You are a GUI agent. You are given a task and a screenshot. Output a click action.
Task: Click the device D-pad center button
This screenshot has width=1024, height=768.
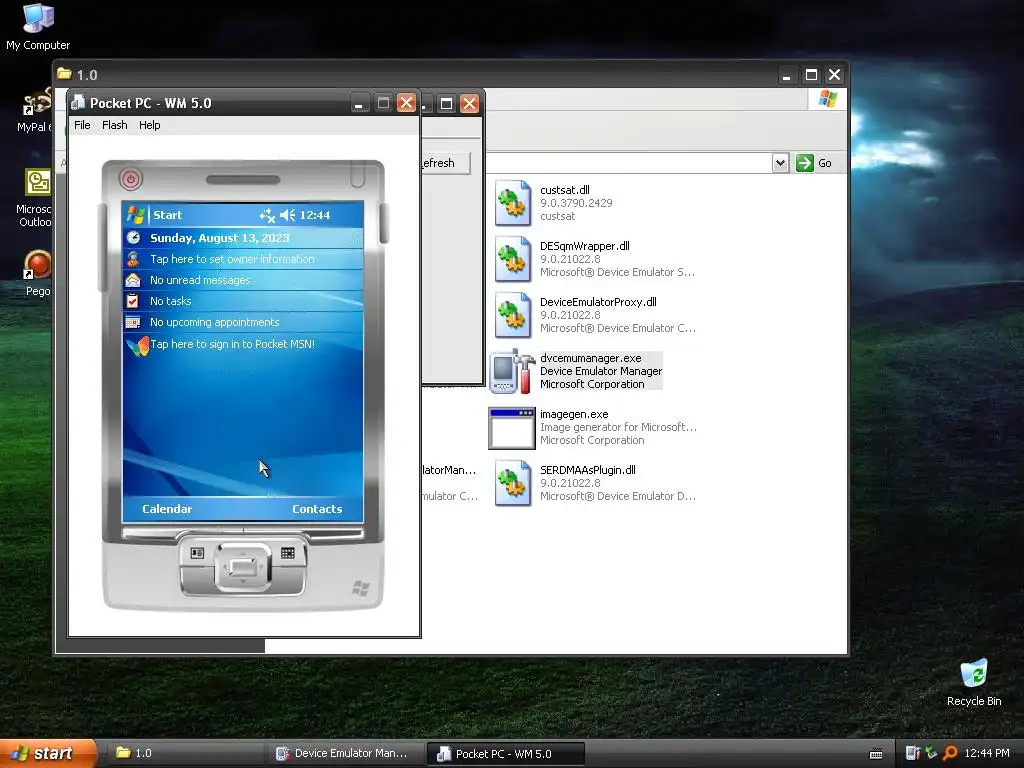[243, 567]
